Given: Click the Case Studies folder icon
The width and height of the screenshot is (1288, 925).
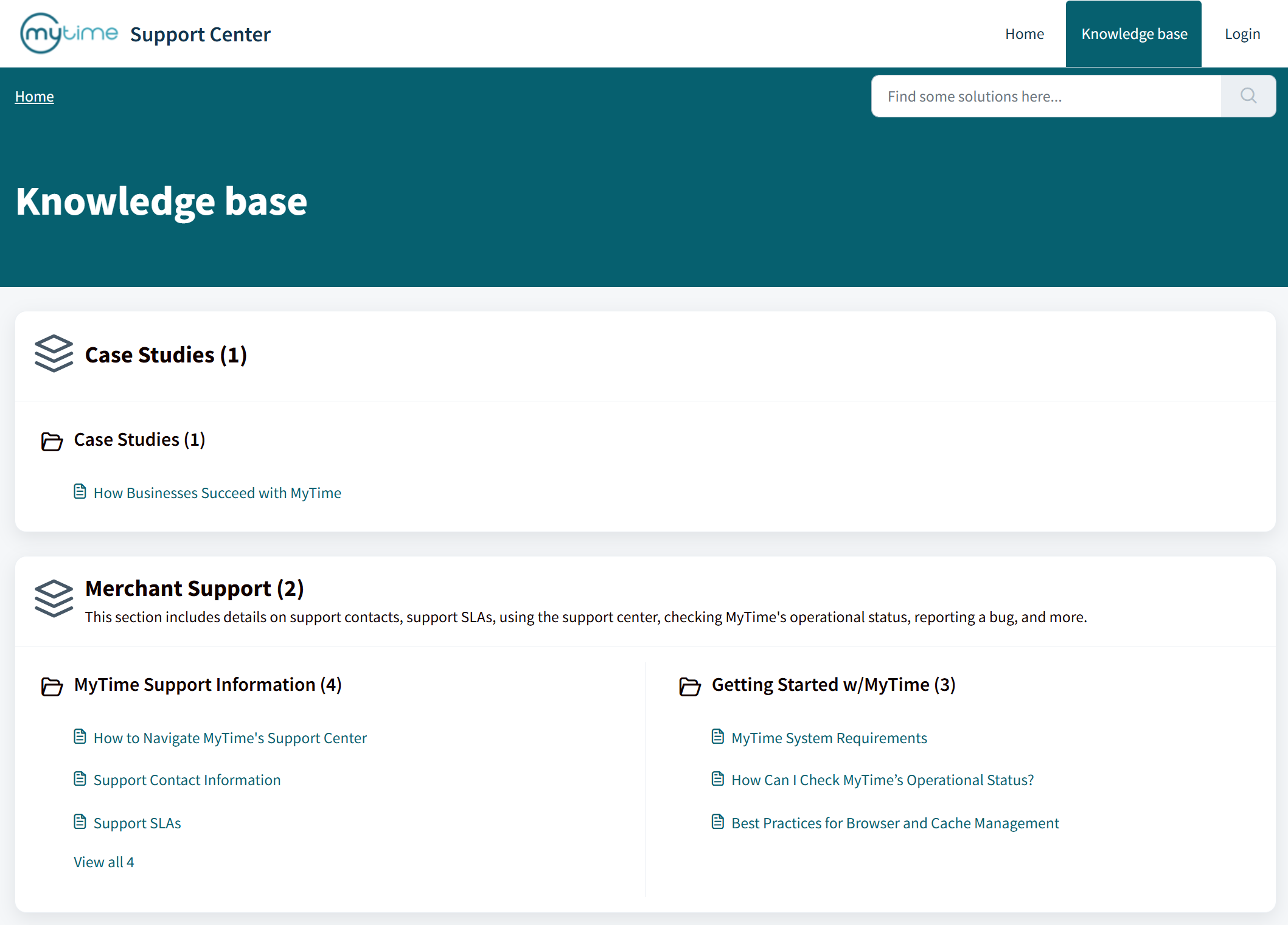Looking at the screenshot, I should coord(52,441).
